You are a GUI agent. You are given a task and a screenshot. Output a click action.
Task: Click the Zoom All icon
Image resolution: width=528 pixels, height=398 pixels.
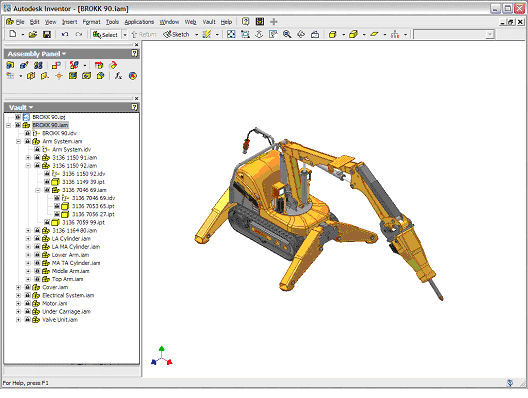pyautogui.click(x=231, y=34)
